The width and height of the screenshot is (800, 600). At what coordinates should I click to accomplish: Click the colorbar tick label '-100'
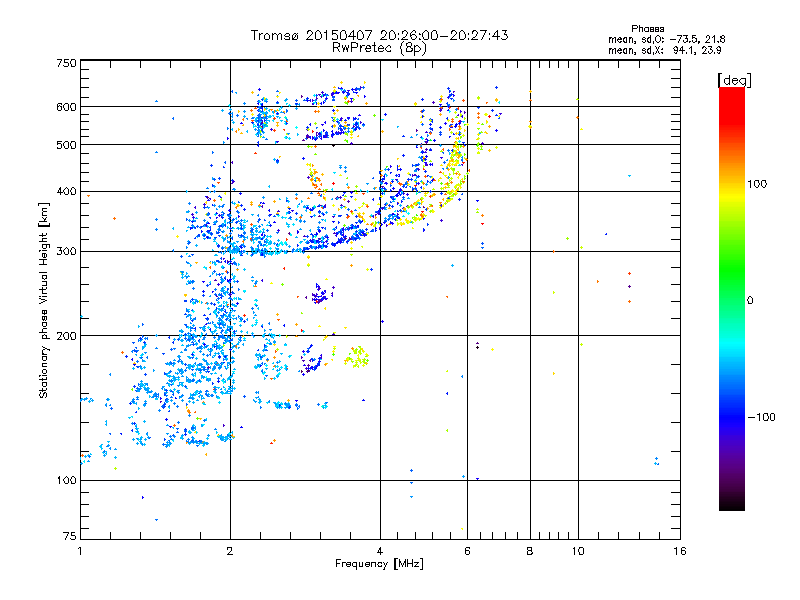tap(761, 417)
